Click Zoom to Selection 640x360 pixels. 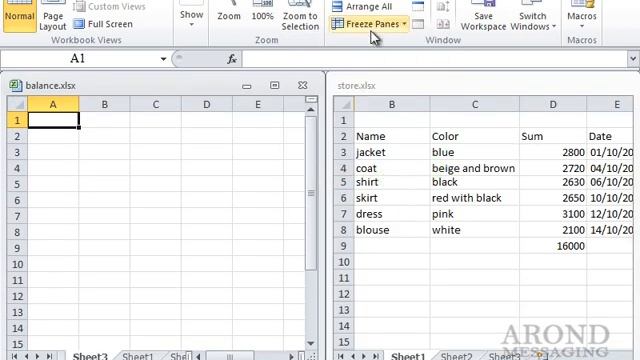(x=300, y=16)
